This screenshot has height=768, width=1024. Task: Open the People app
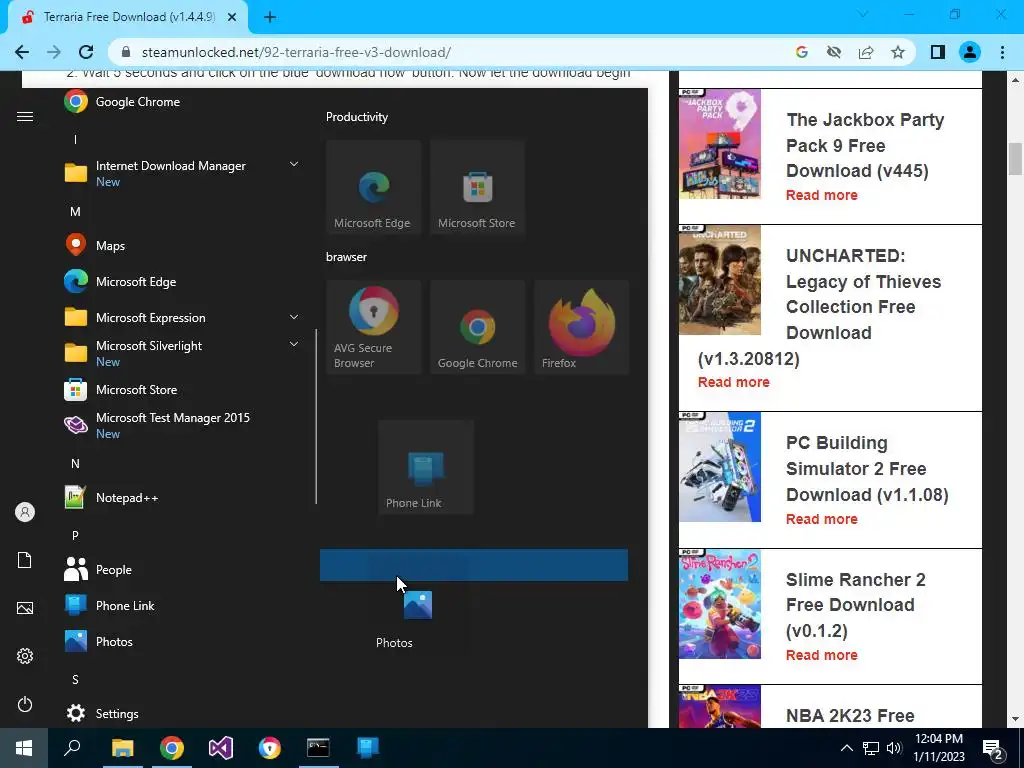pos(98,569)
